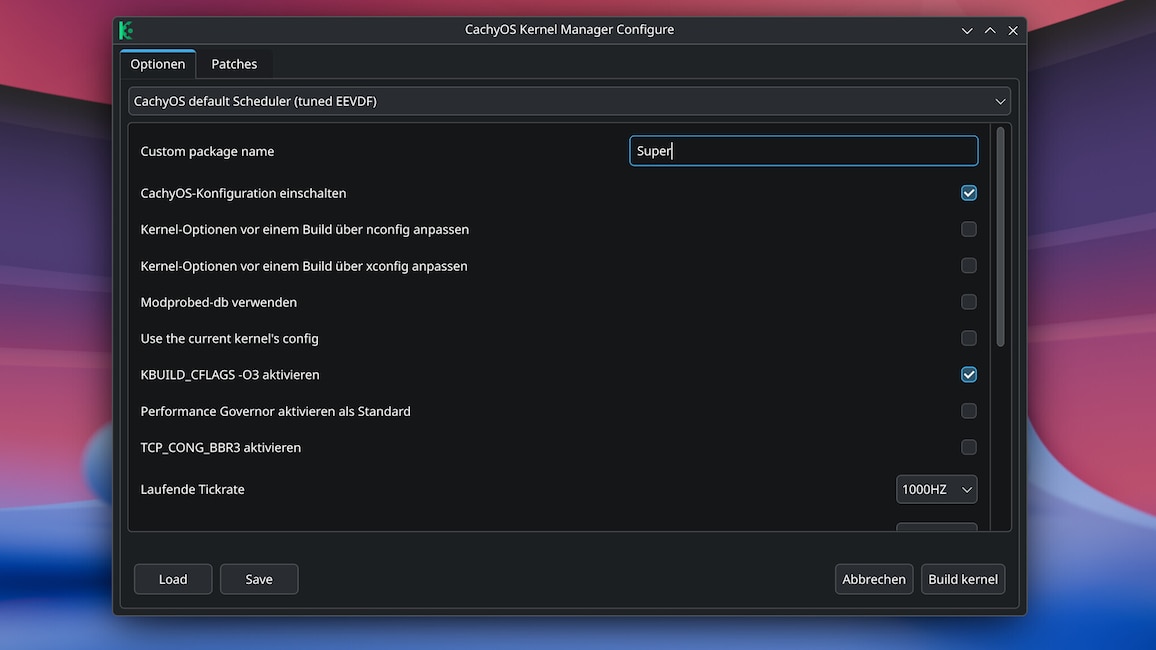Check Use the current kernel's config
The image size is (1156, 650).
tap(969, 338)
